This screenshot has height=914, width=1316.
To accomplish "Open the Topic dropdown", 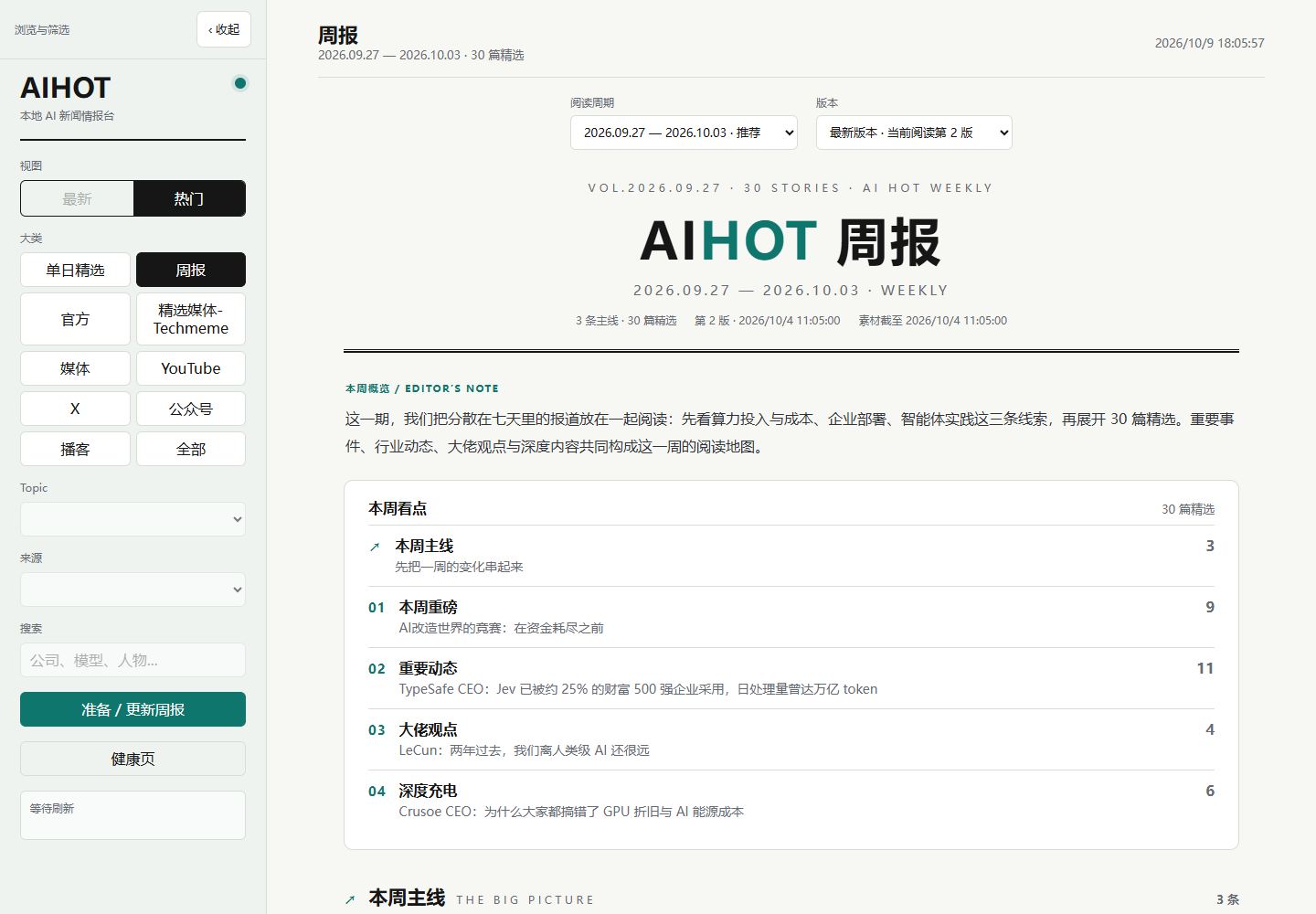I will point(133,519).
